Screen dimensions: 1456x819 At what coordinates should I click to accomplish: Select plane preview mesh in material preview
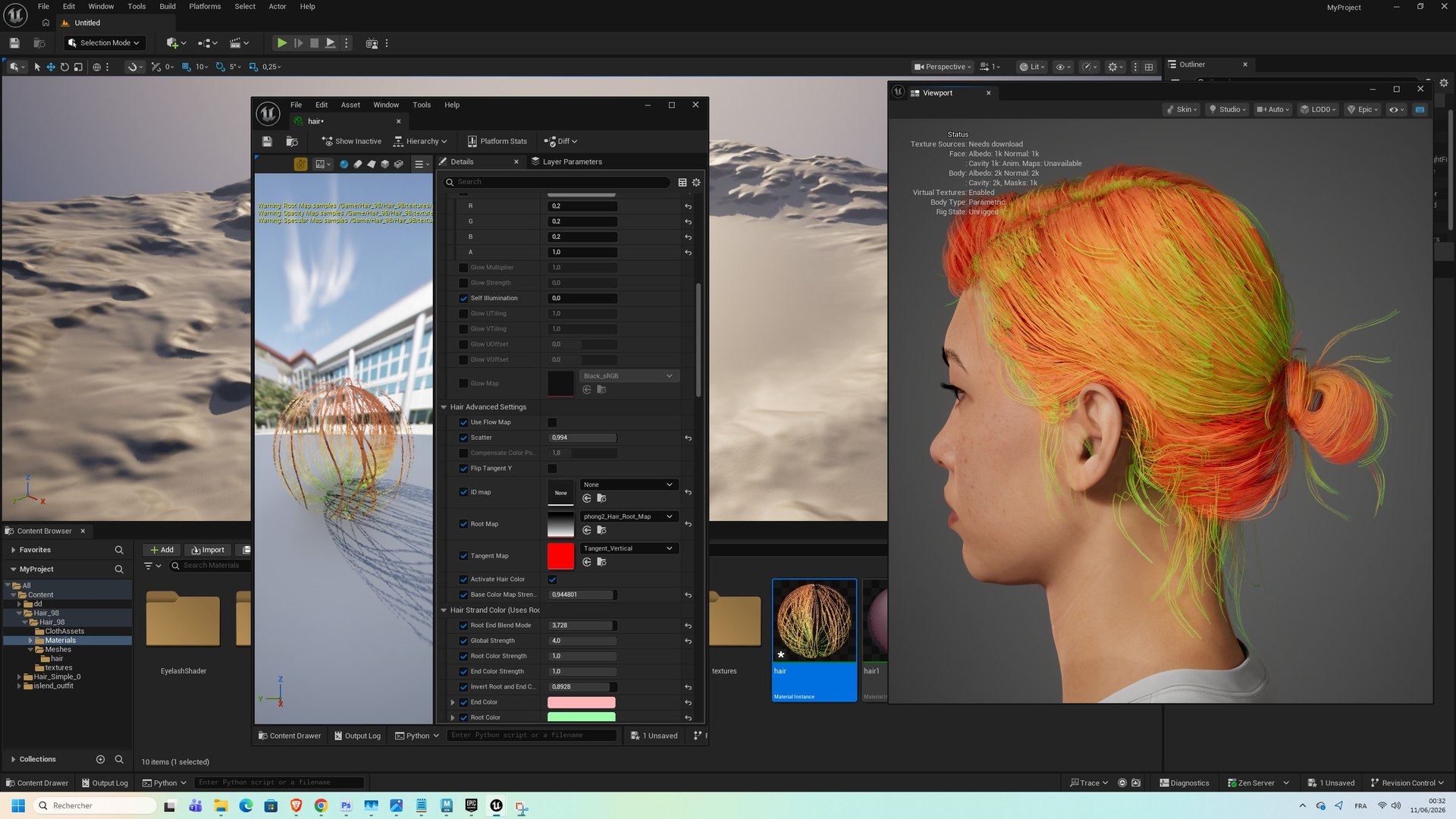(371, 164)
